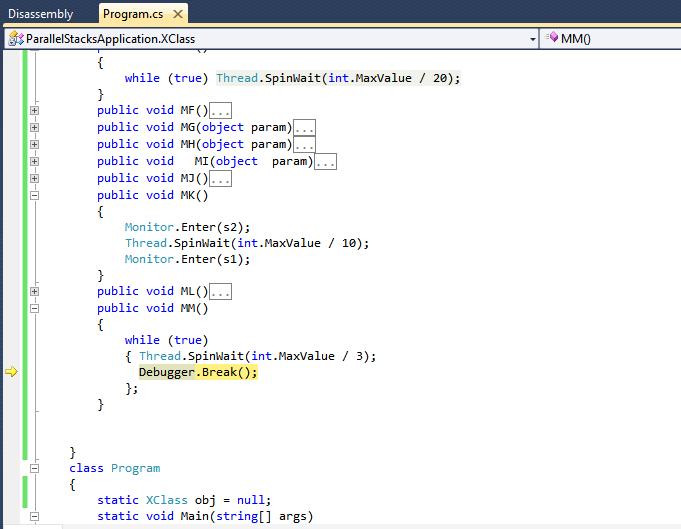Expand the MH(object param) method outline
The width and height of the screenshot is (681, 529).
coord(34,144)
